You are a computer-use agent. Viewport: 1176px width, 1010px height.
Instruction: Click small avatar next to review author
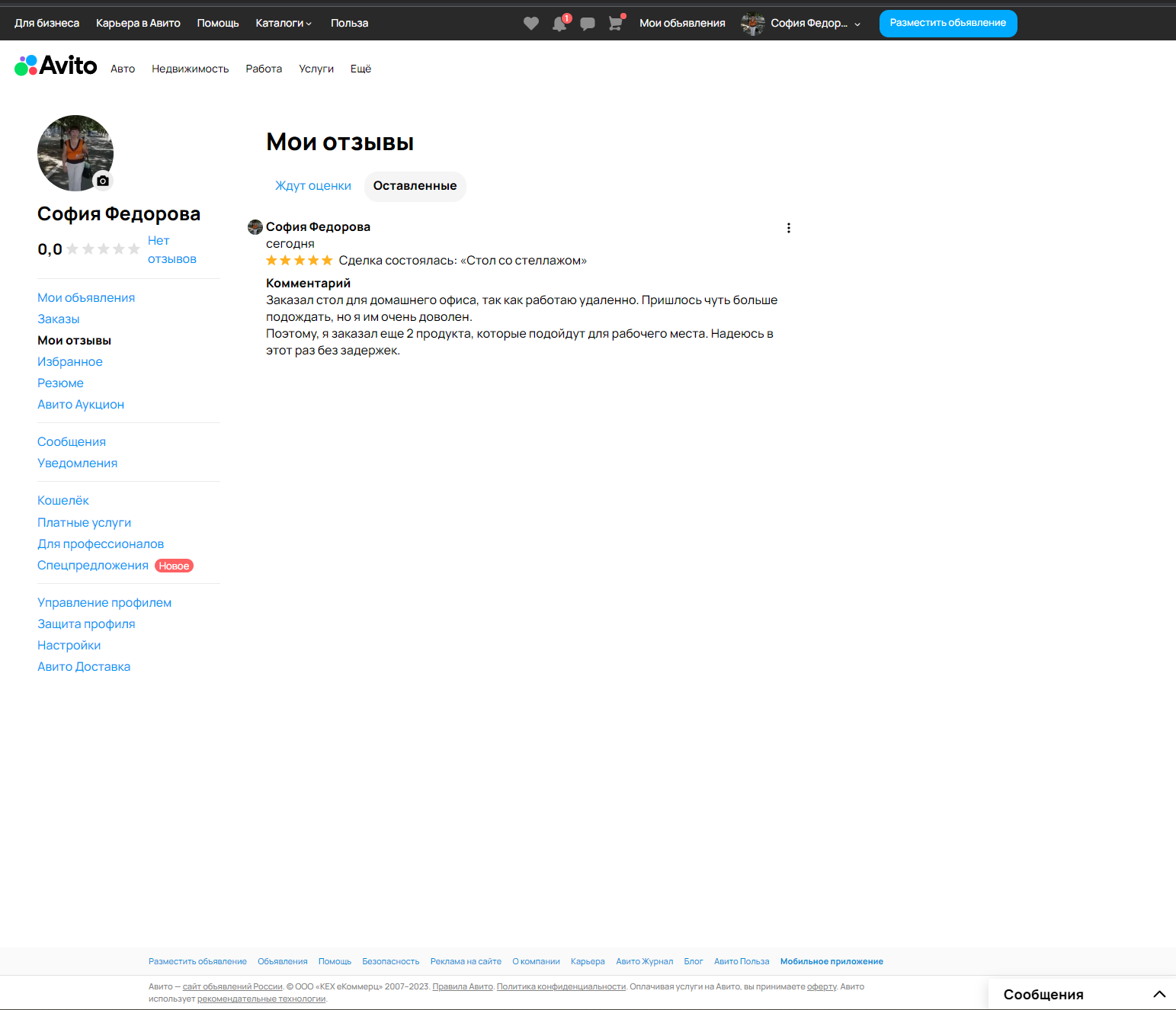(255, 227)
